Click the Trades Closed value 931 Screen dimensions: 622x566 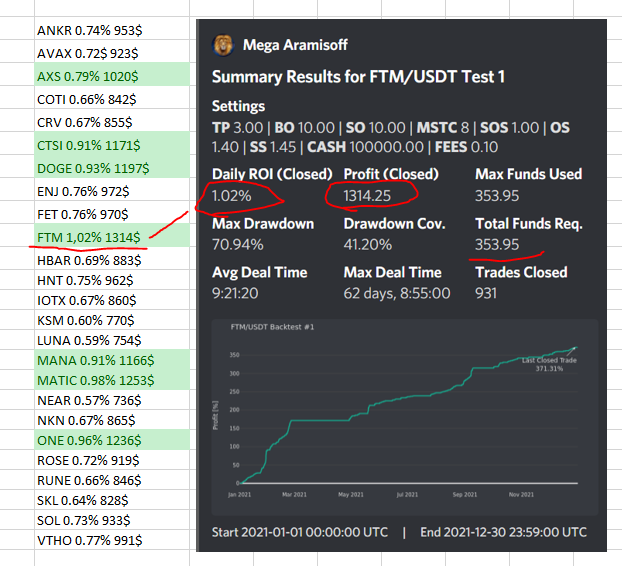[x=486, y=293]
